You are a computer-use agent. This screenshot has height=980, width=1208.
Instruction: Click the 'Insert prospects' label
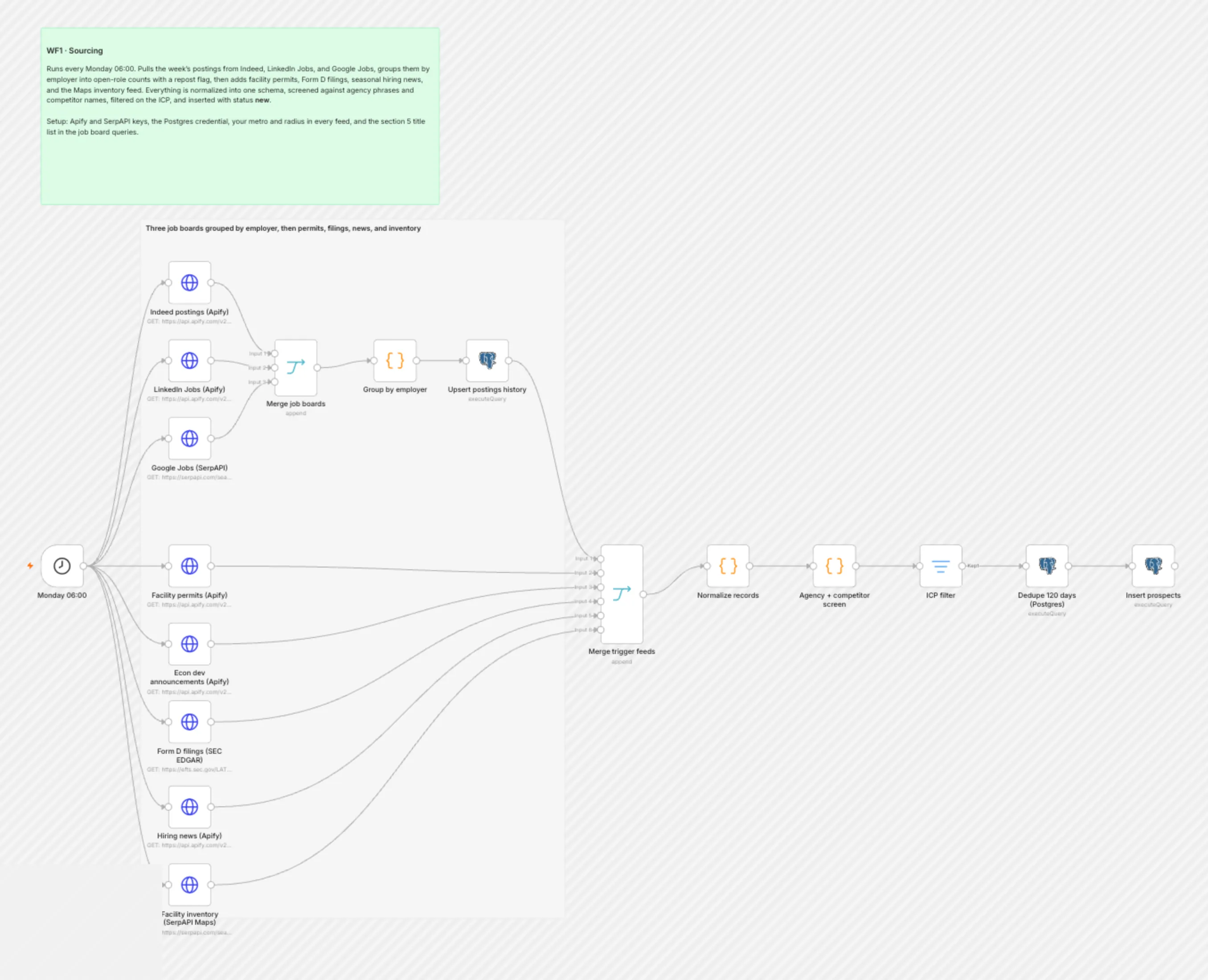point(1153,595)
